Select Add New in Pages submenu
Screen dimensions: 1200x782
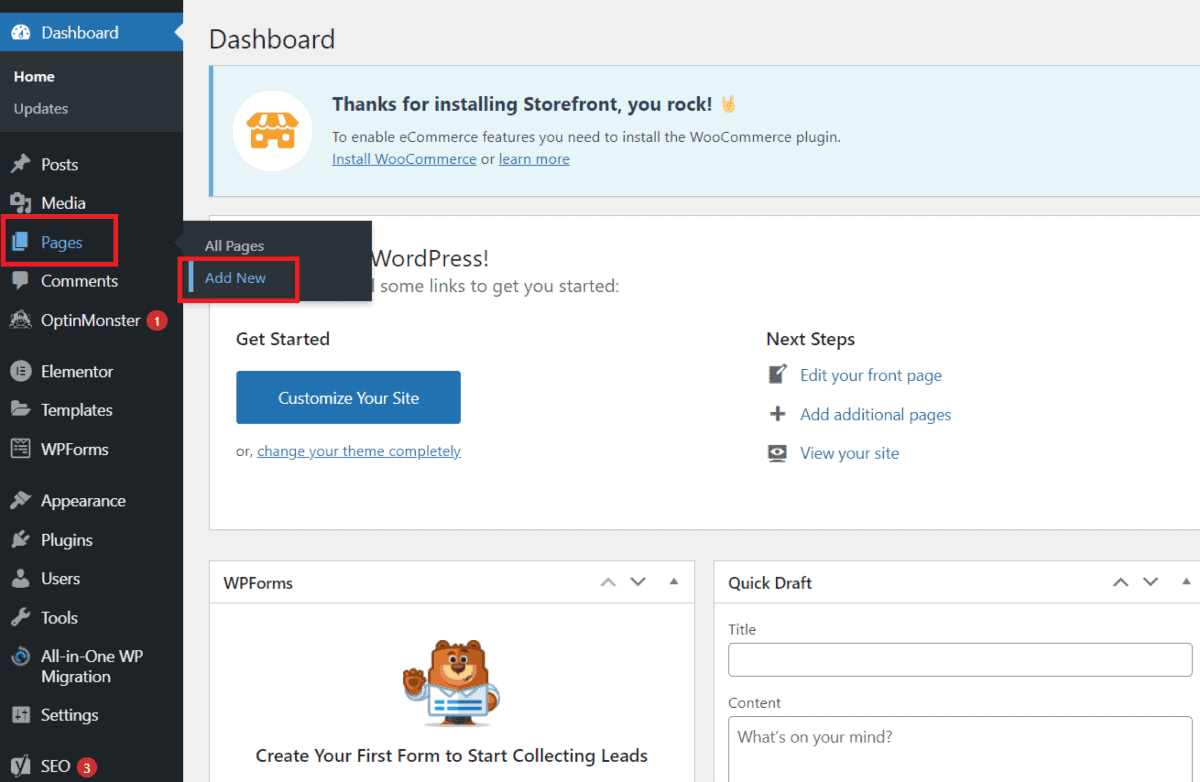(235, 278)
